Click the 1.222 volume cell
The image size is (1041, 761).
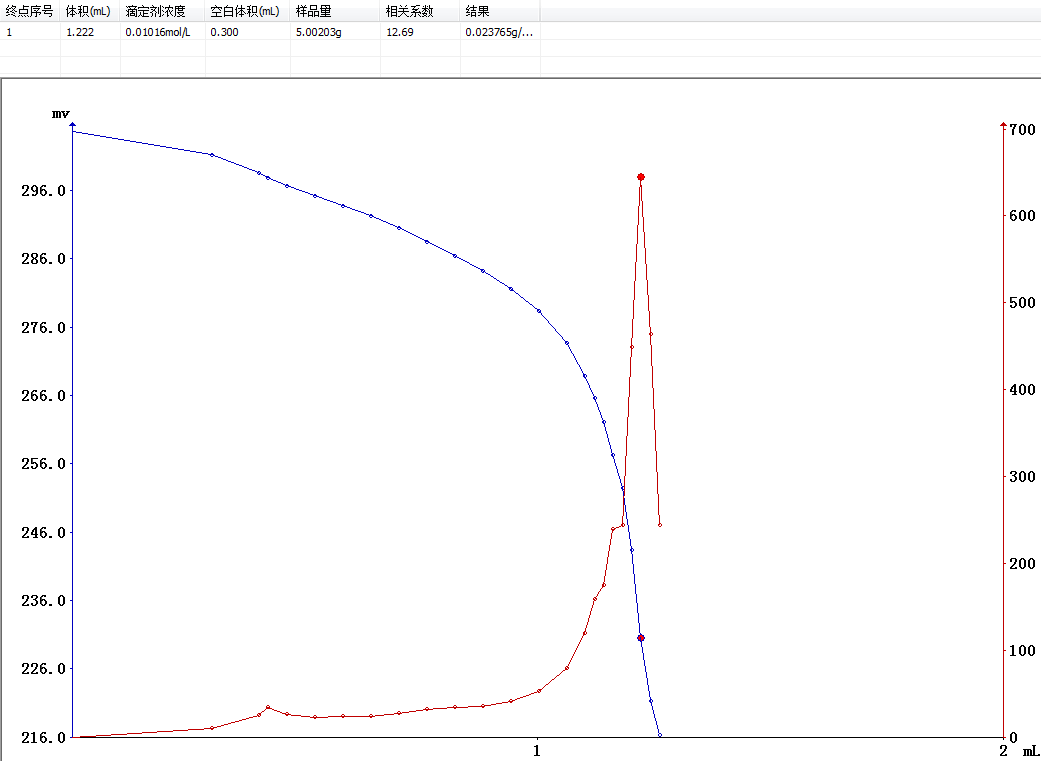[x=79, y=32]
